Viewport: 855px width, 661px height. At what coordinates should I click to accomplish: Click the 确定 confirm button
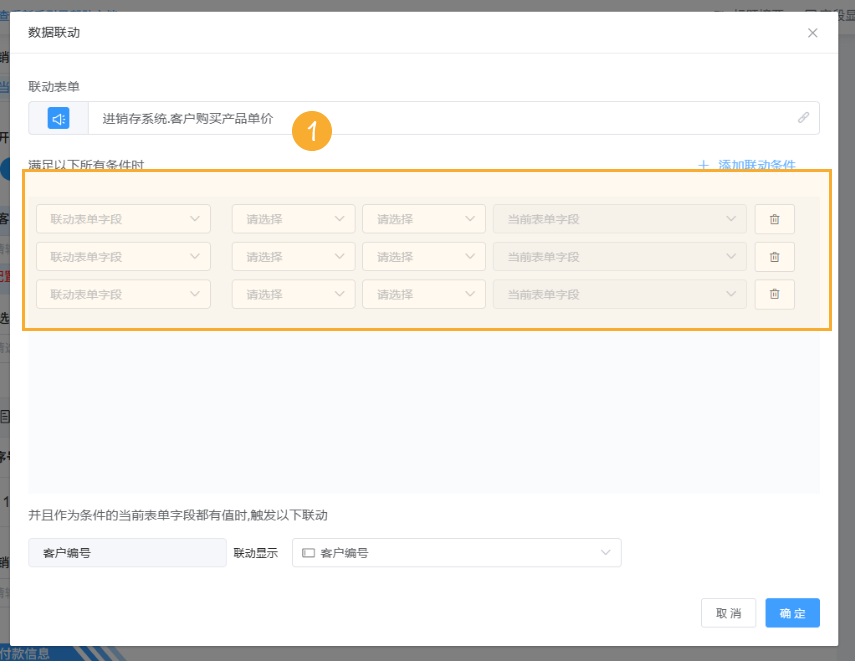(792, 613)
